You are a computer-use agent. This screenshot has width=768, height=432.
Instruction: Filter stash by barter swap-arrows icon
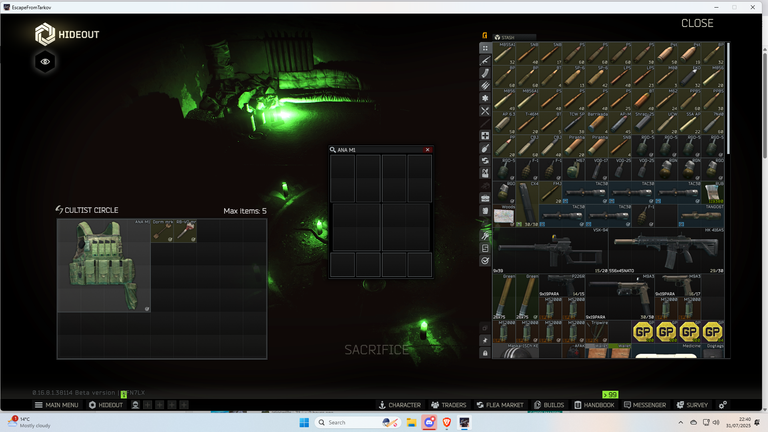tap(485, 161)
